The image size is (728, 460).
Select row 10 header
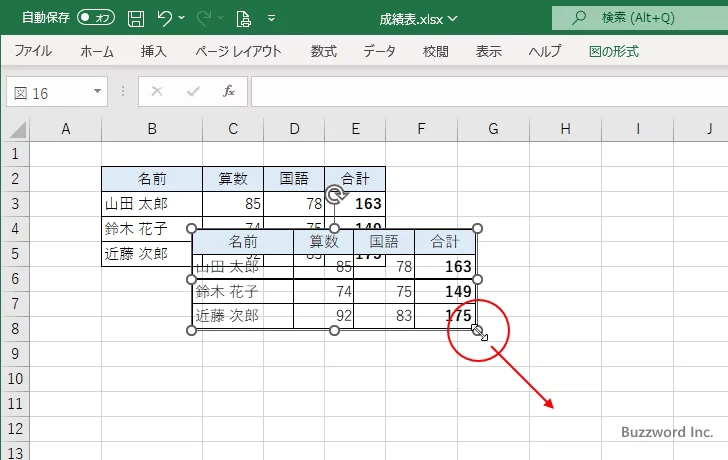(15, 379)
